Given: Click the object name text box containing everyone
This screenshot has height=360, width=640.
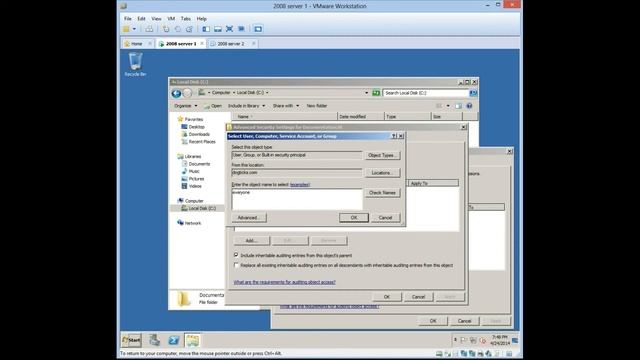Looking at the screenshot, I should (297, 199).
